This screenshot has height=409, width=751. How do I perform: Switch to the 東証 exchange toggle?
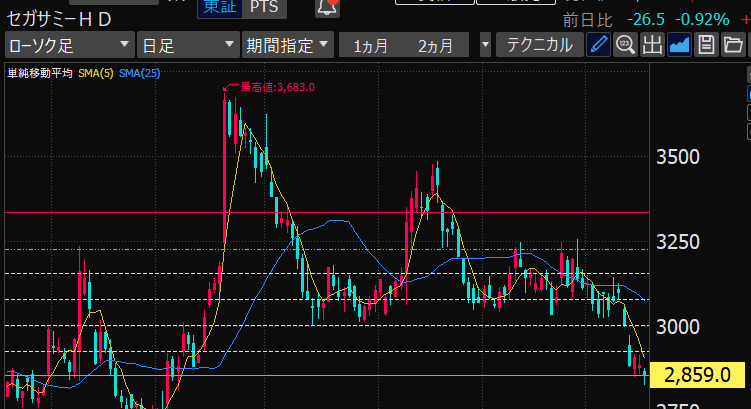point(217,7)
